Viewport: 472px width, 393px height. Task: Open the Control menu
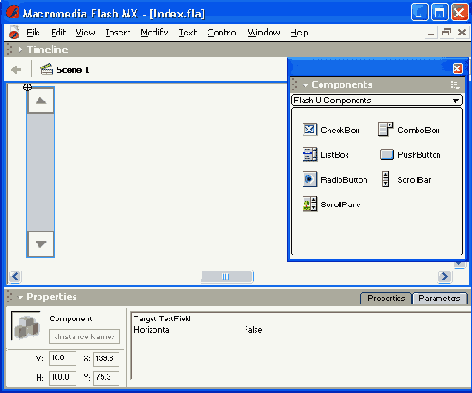222,32
